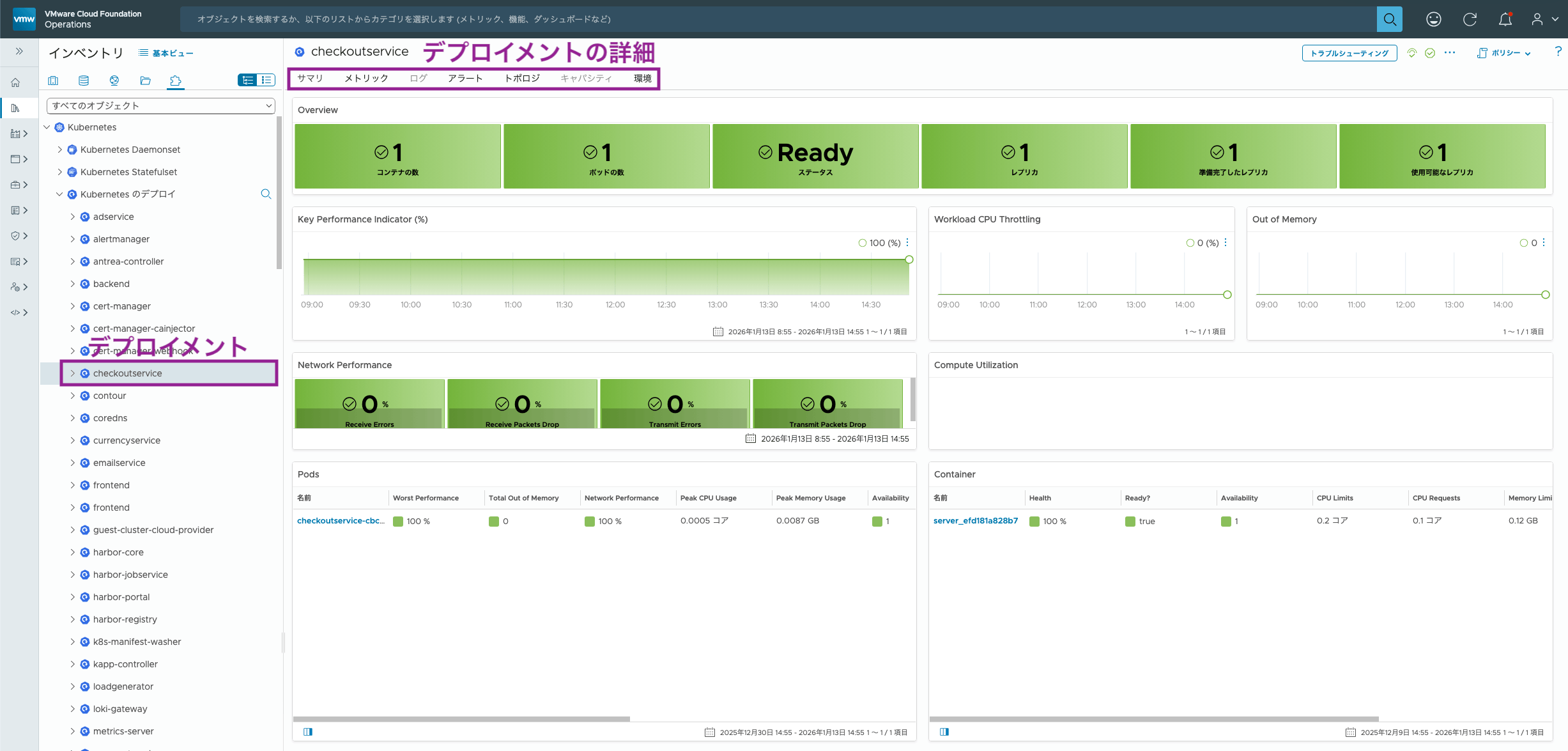Collapse Kubernetes のデプロイ node
The image size is (1568, 751).
pos(59,194)
